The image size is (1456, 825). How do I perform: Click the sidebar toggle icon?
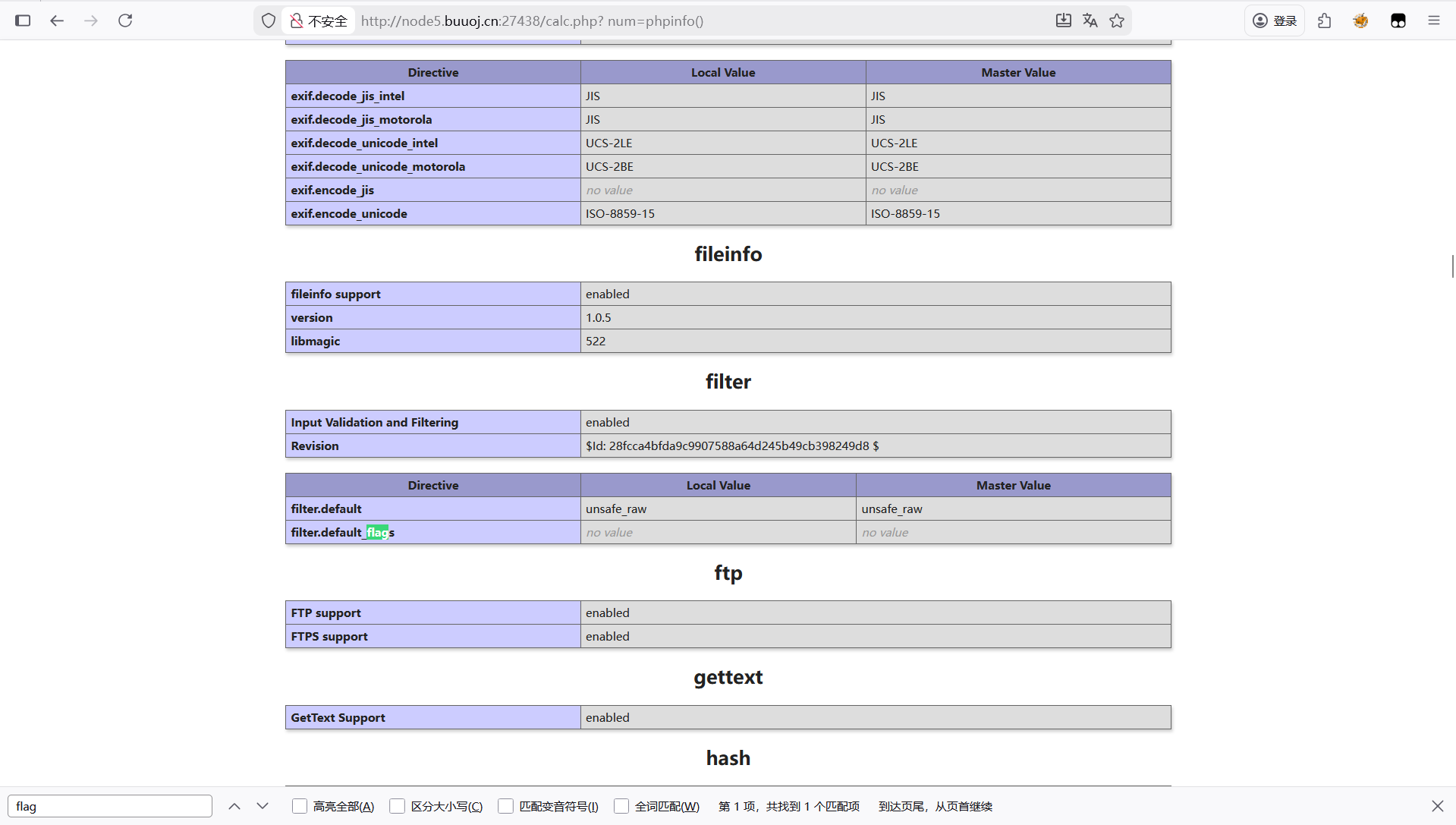tap(23, 20)
